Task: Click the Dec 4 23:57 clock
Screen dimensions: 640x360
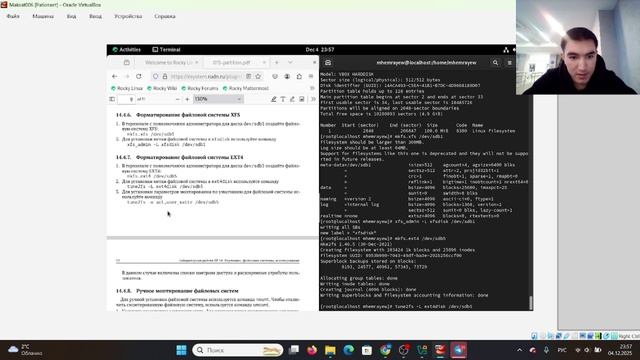Action: (x=320, y=49)
